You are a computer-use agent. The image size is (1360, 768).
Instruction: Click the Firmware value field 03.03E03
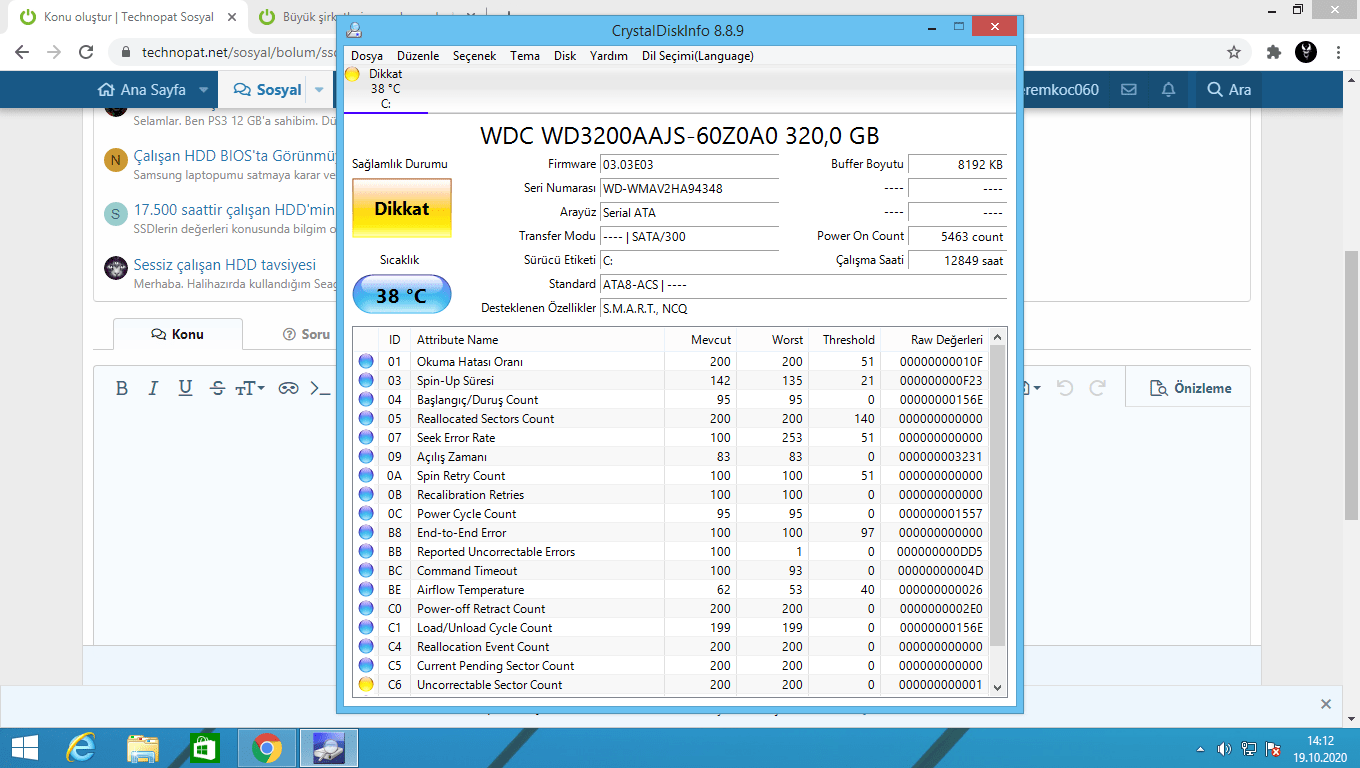coord(688,164)
